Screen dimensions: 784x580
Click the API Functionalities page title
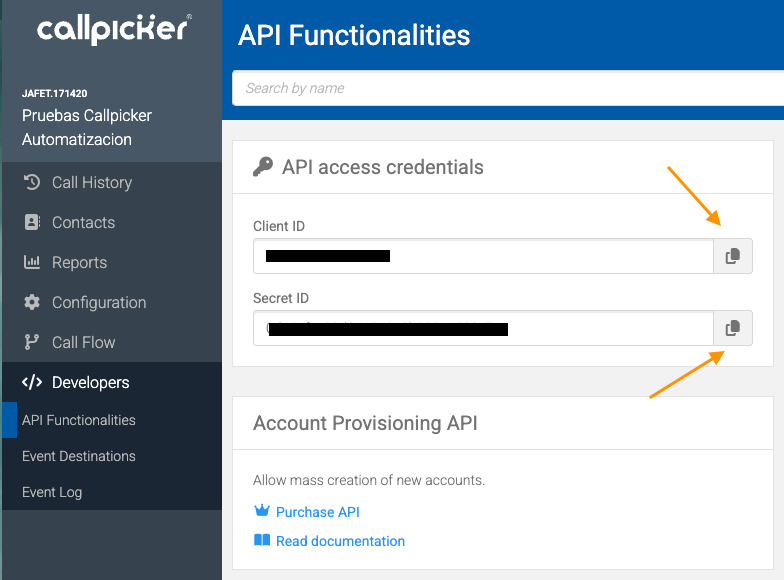pos(354,36)
